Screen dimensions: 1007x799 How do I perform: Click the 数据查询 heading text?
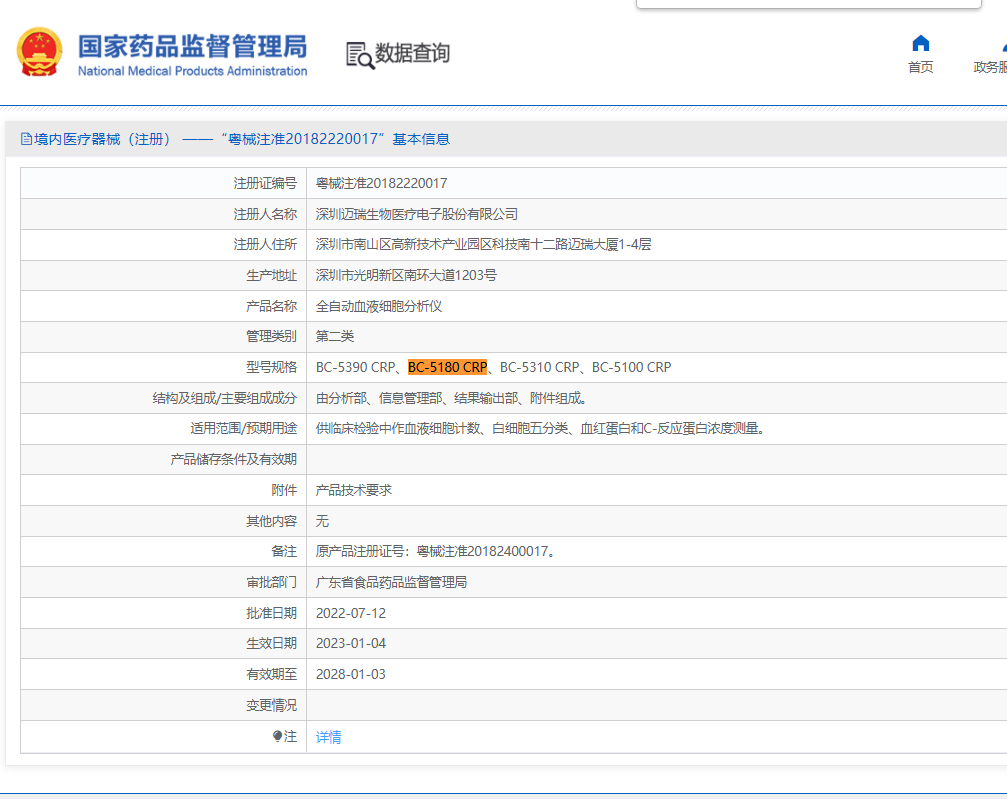click(x=412, y=53)
